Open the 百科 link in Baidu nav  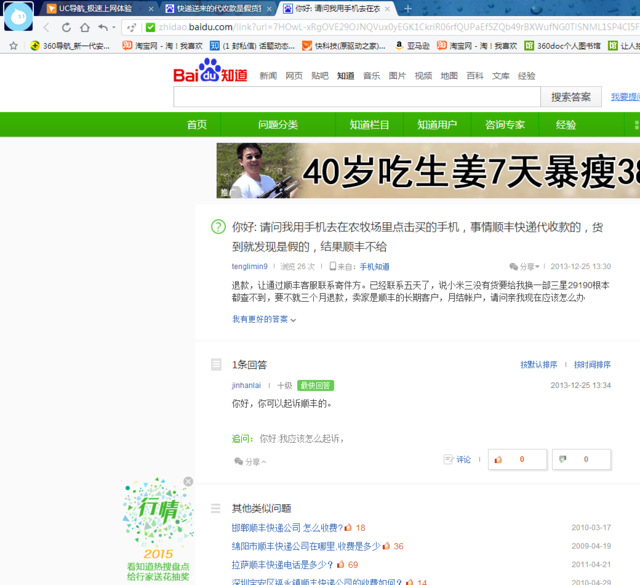pyautogui.click(x=475, y=76)
